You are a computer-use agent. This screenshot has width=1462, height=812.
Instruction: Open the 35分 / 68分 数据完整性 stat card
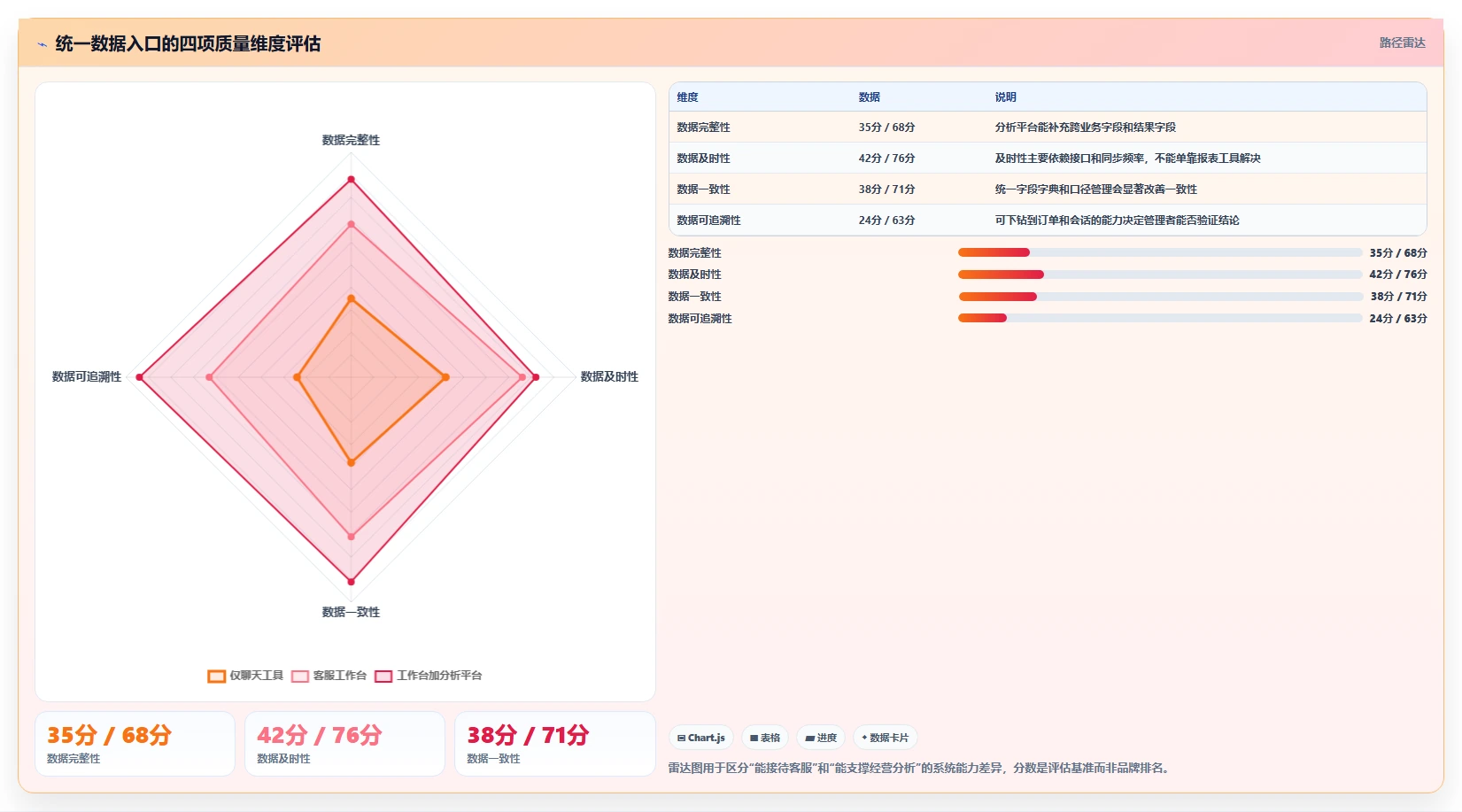point(135,744)
